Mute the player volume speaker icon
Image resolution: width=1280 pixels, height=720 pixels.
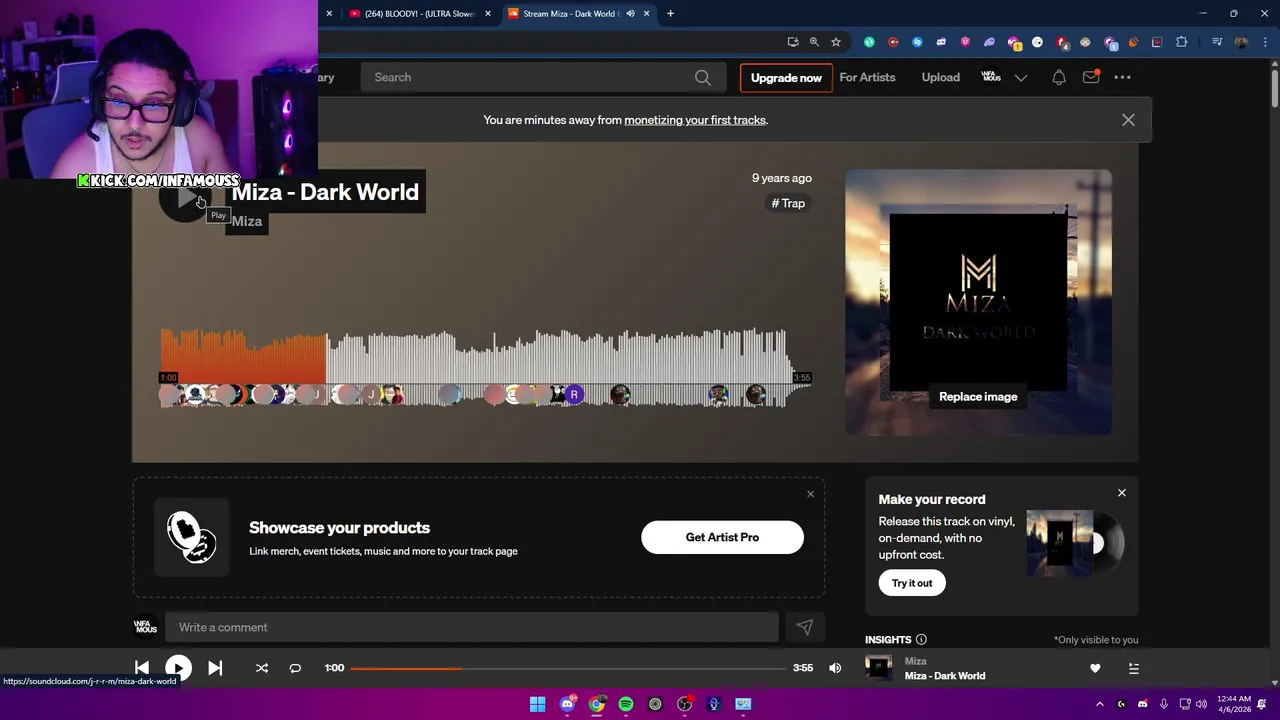(835, 668)
